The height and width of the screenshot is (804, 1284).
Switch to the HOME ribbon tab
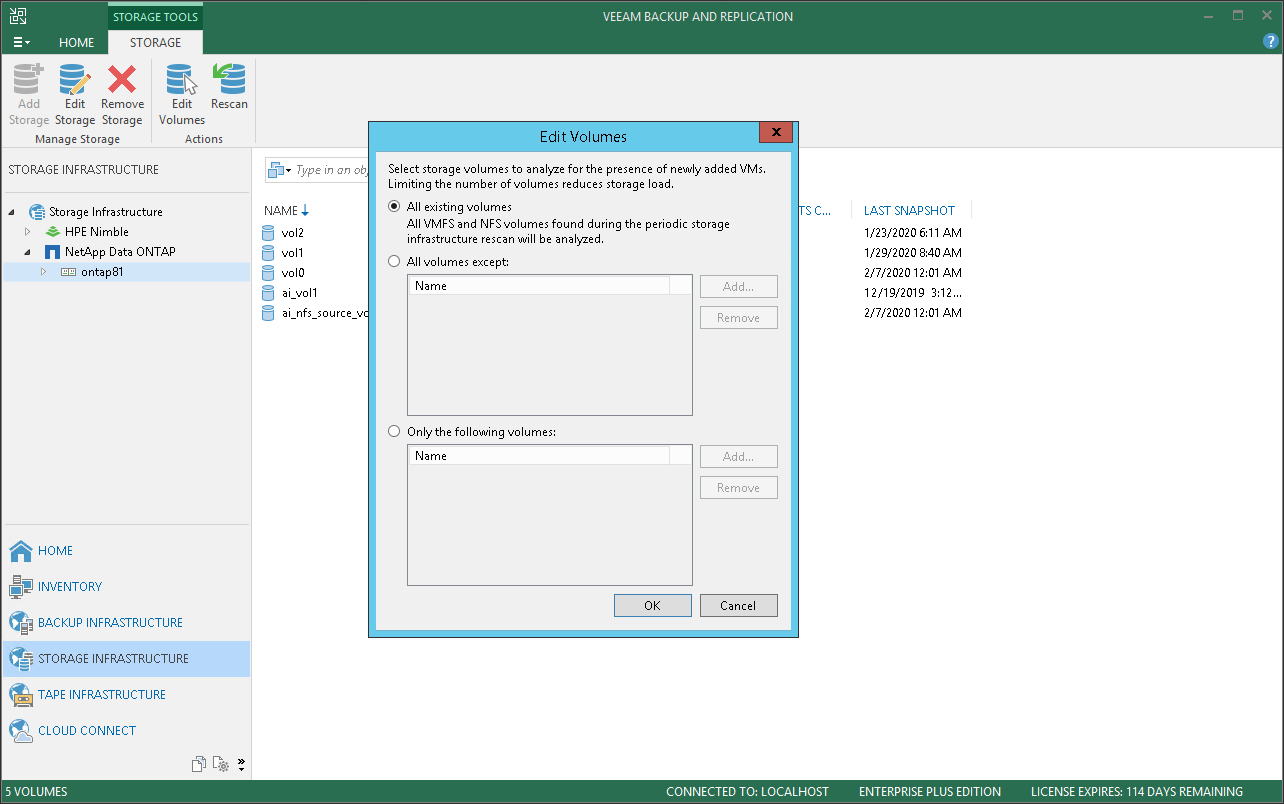[76, 43]
